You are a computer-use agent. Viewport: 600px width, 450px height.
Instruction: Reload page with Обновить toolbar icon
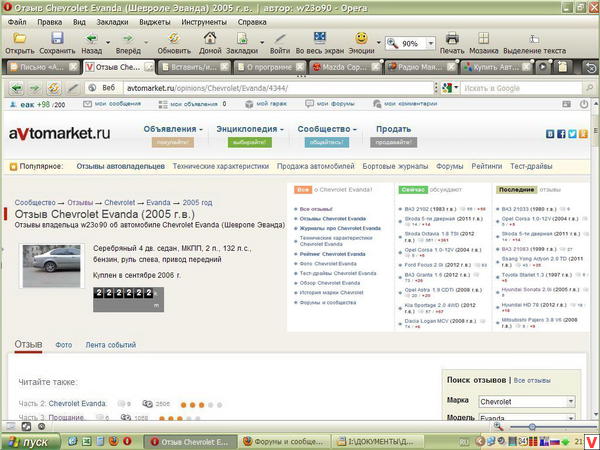point(174,38)
